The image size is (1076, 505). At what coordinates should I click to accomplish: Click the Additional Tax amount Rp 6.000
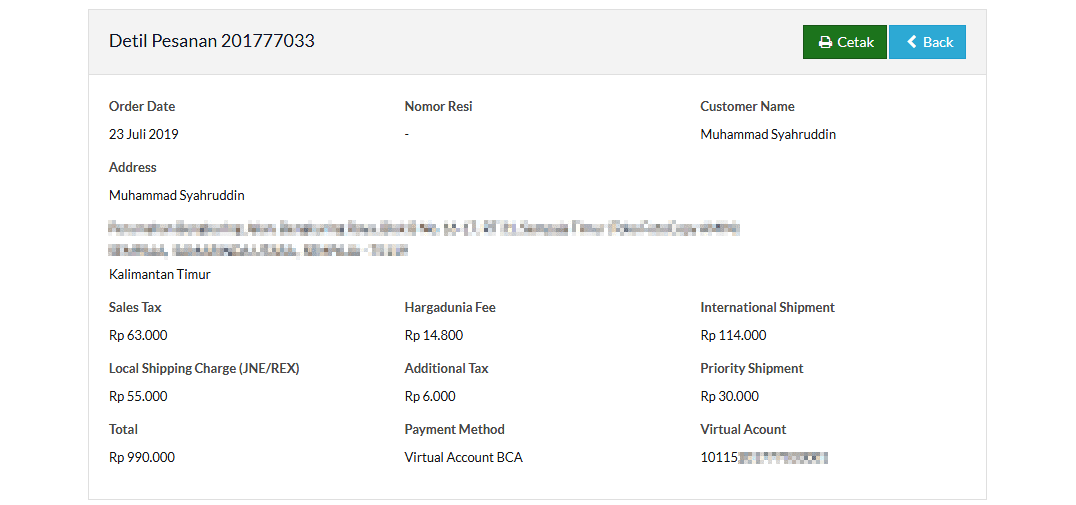pyautogui.click(x=430, y=397)
